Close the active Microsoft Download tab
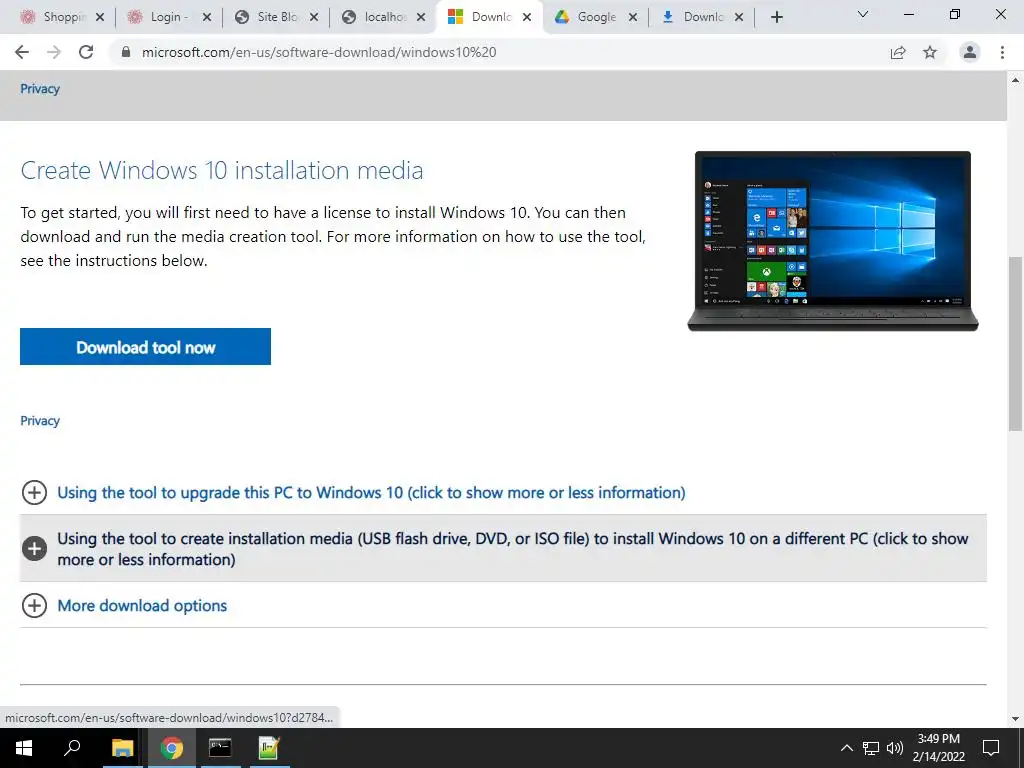 coord(527,18)
